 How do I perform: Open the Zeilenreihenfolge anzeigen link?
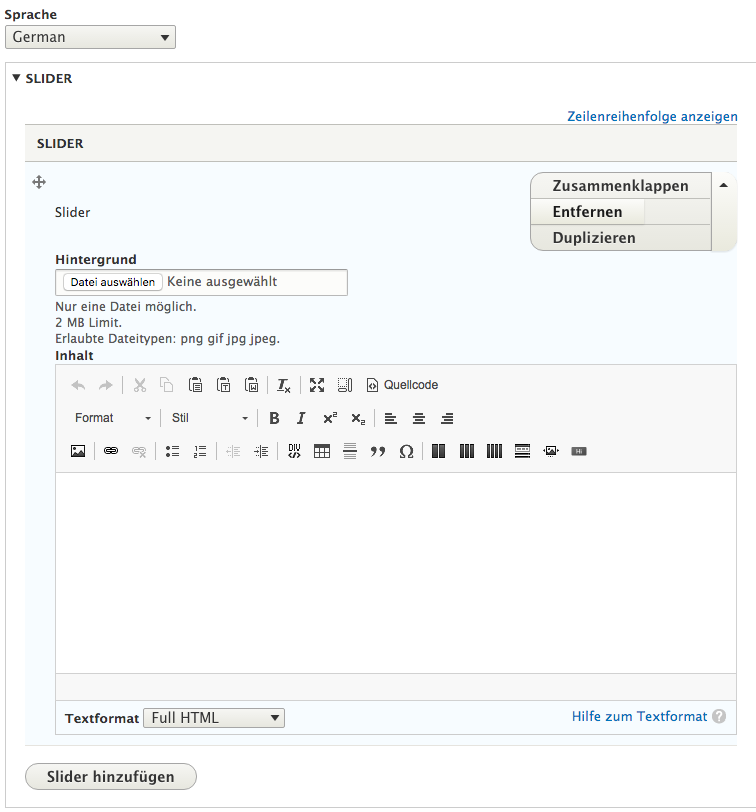click(x=652, y=117)
